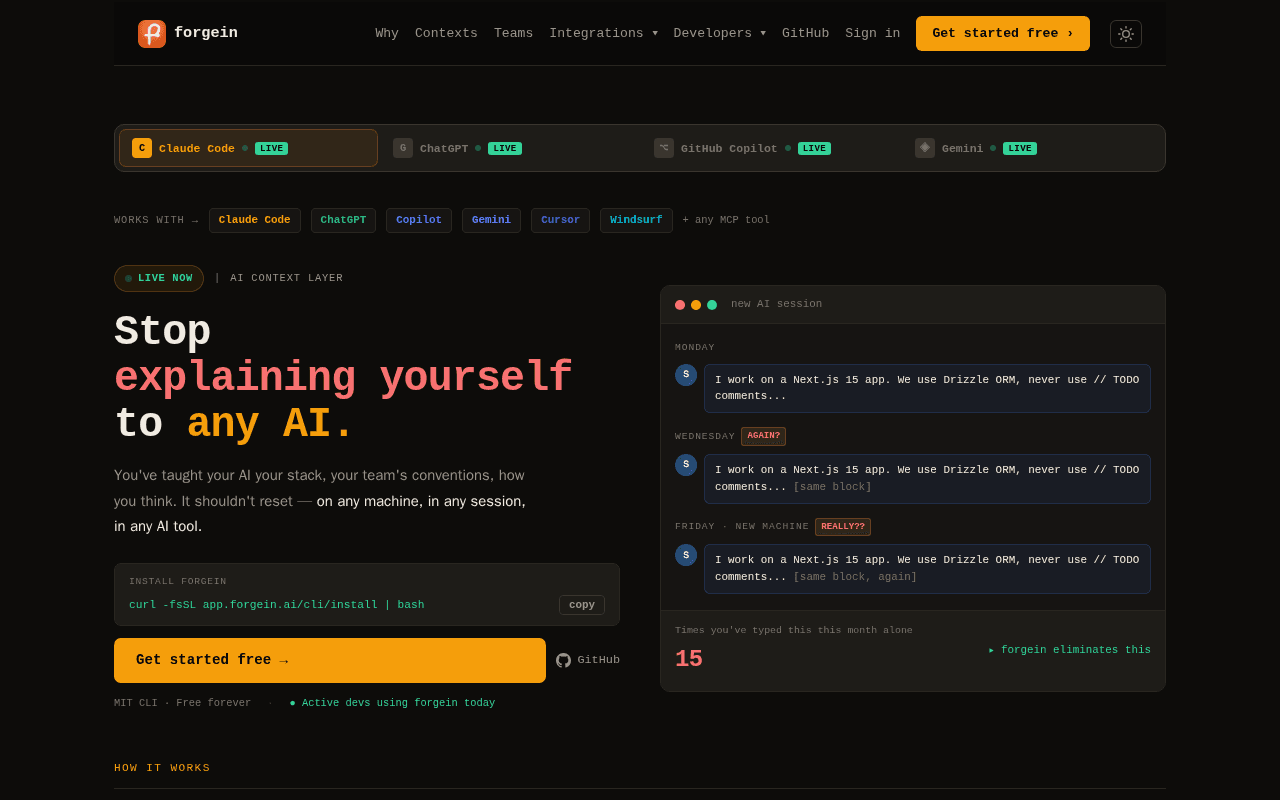Click the Windsurf works-with chip
Screen dimensions: 1280x800
(x=636, y=221)
